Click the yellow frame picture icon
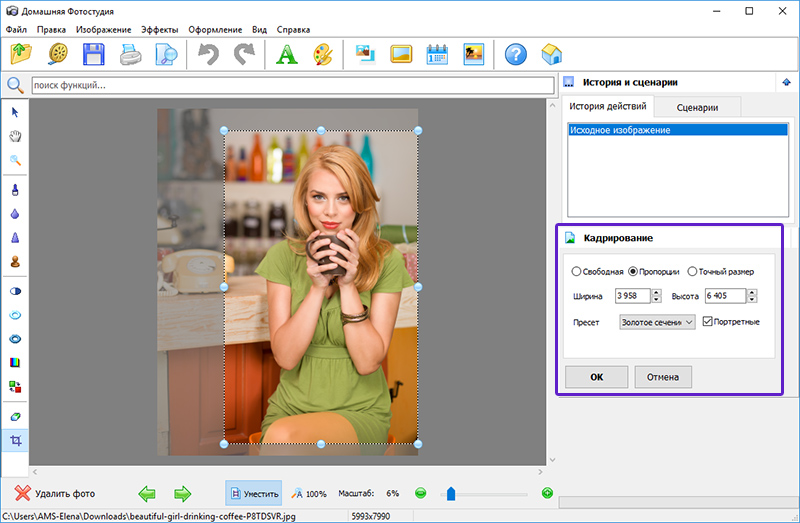The width and height of the screenshot is (800, 523). (401, 54)
